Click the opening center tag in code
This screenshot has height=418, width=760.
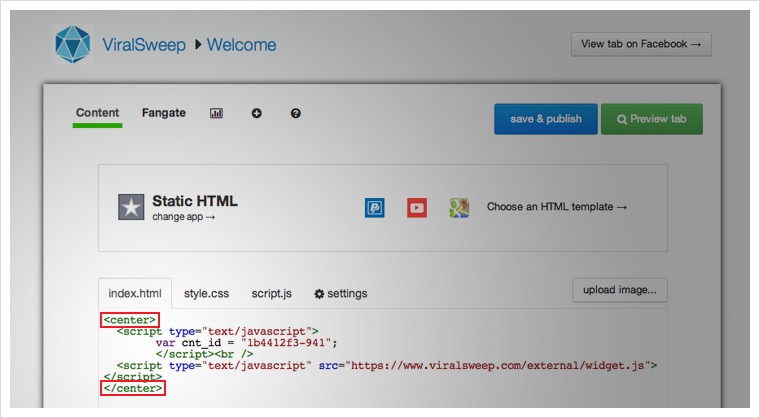(130, 320)
